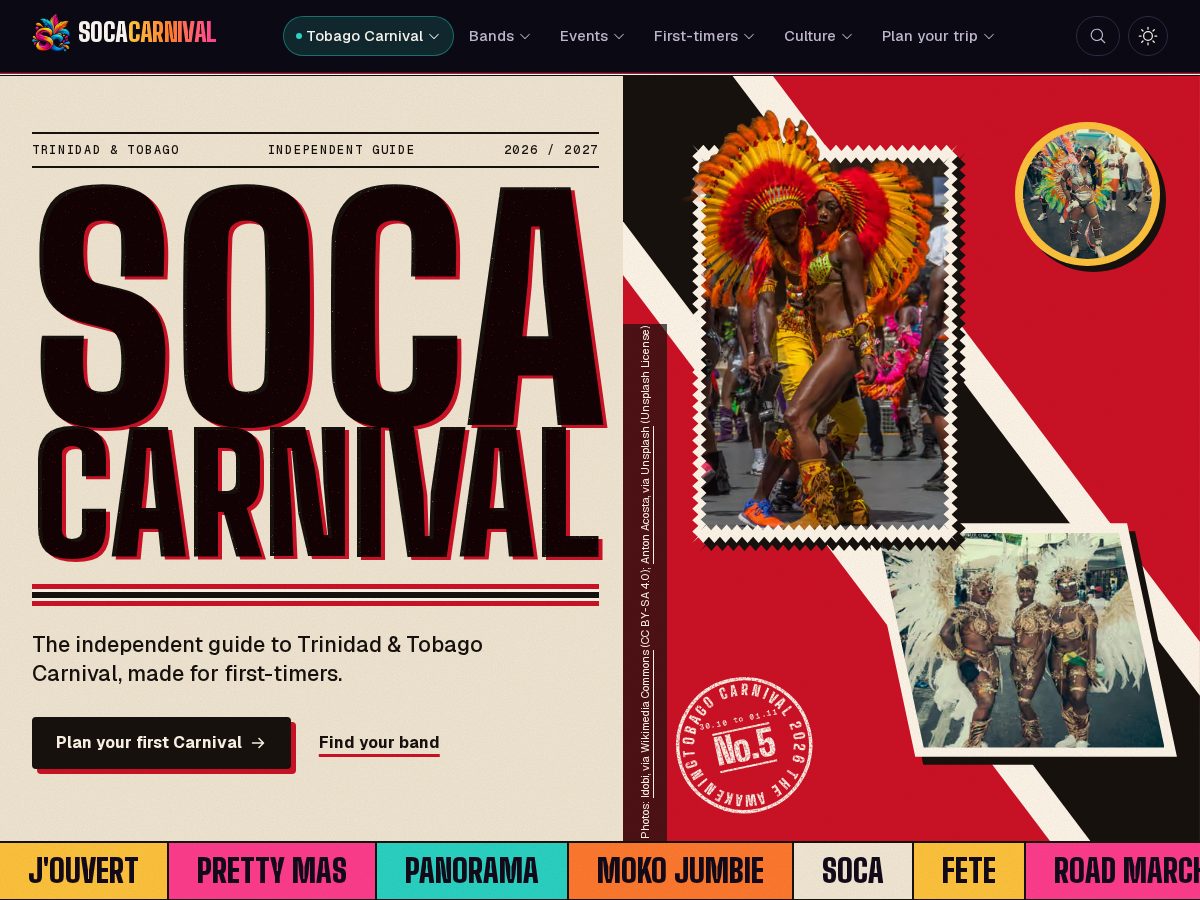Viewport: 1200px width, 900px height.
Task: Expand the Plan your trip menu
Action: pos(938,36)
